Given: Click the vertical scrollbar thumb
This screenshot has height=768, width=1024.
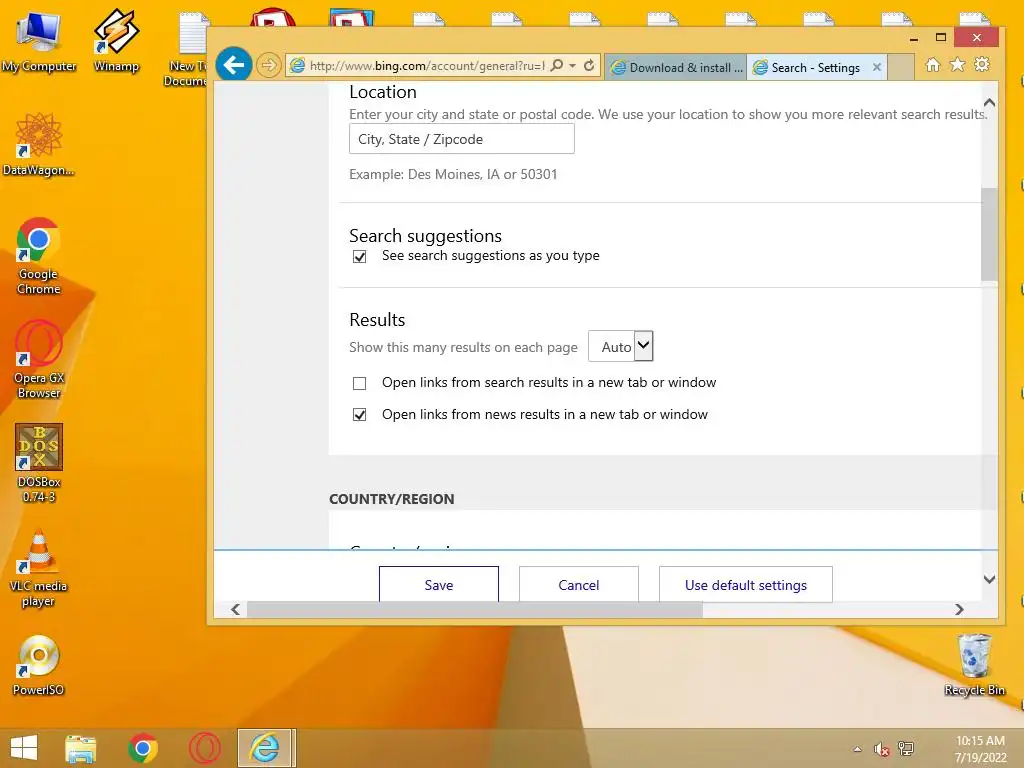Looking at the screenshot, I should point(989,234).
